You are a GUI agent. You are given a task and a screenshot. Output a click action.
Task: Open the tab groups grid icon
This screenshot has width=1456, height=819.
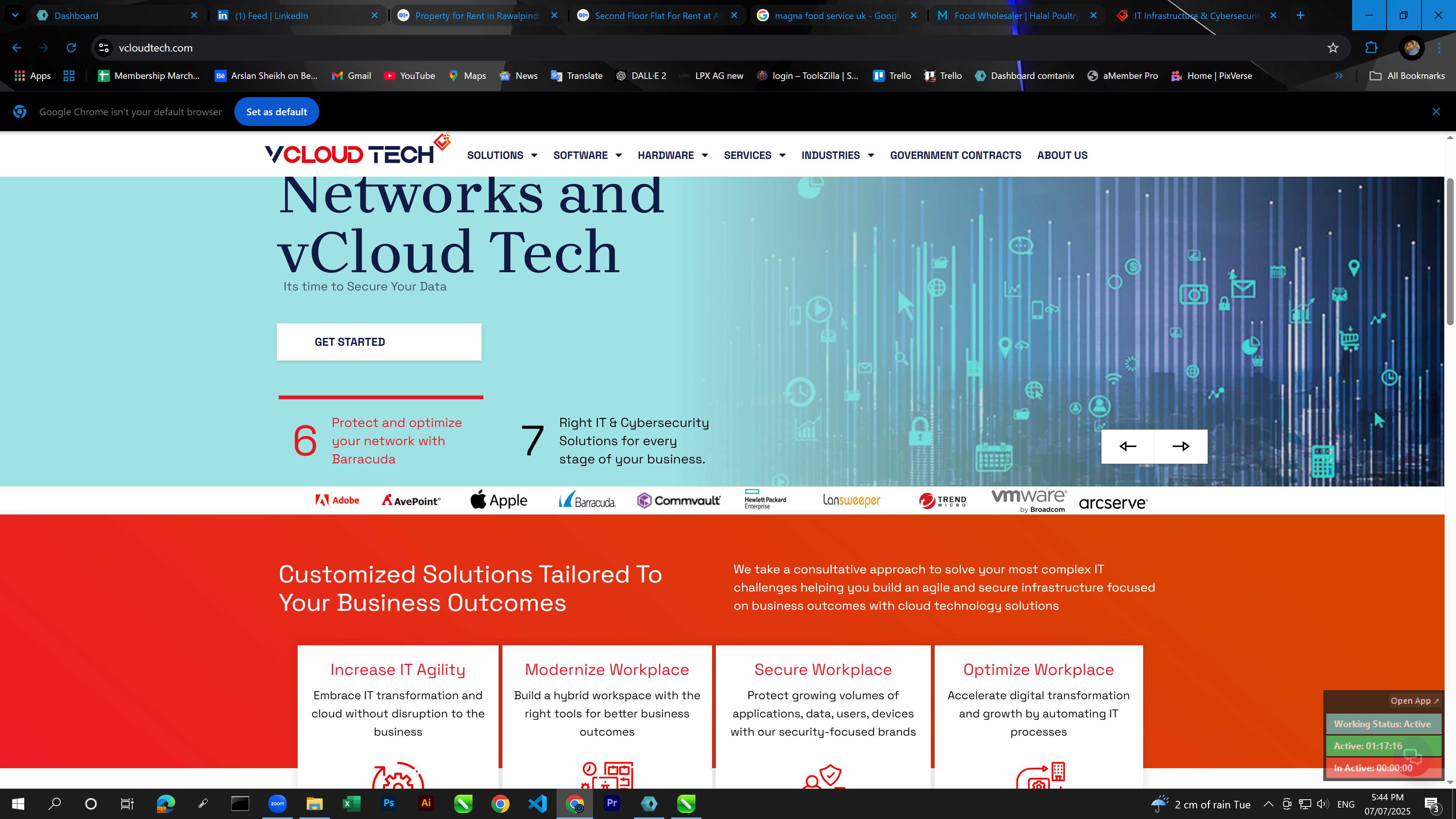point(69,76)
